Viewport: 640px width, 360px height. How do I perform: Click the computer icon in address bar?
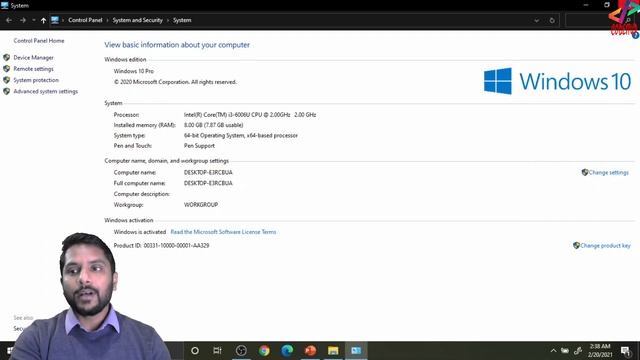coord(55,20)
